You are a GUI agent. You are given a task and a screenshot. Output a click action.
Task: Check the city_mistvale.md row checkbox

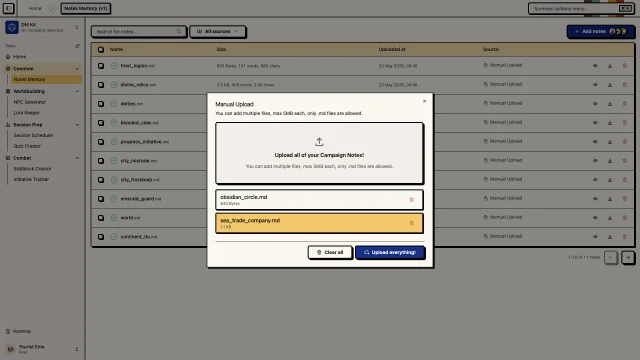tap(101, 161)
